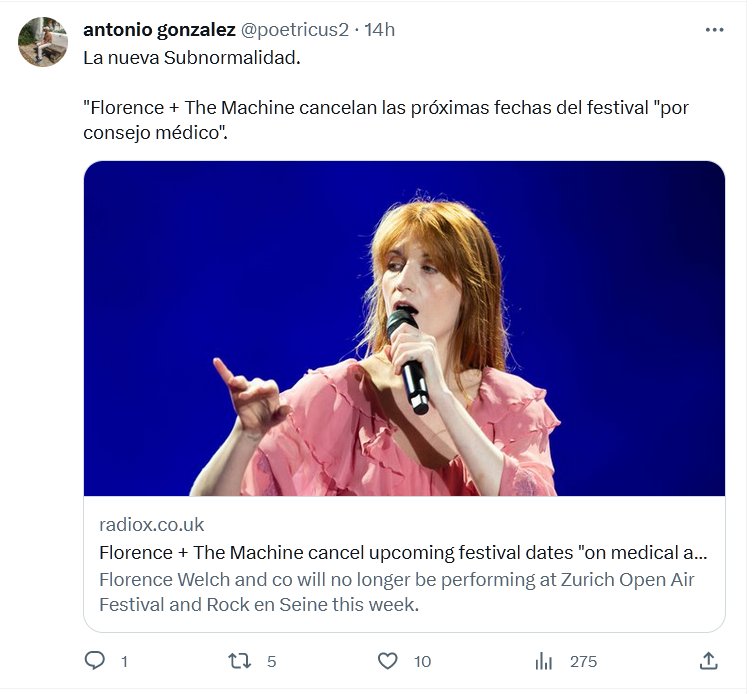The image size is (752, 694).
Task: Open the view analytics bar chart icon
Action: tap(544, 661)
